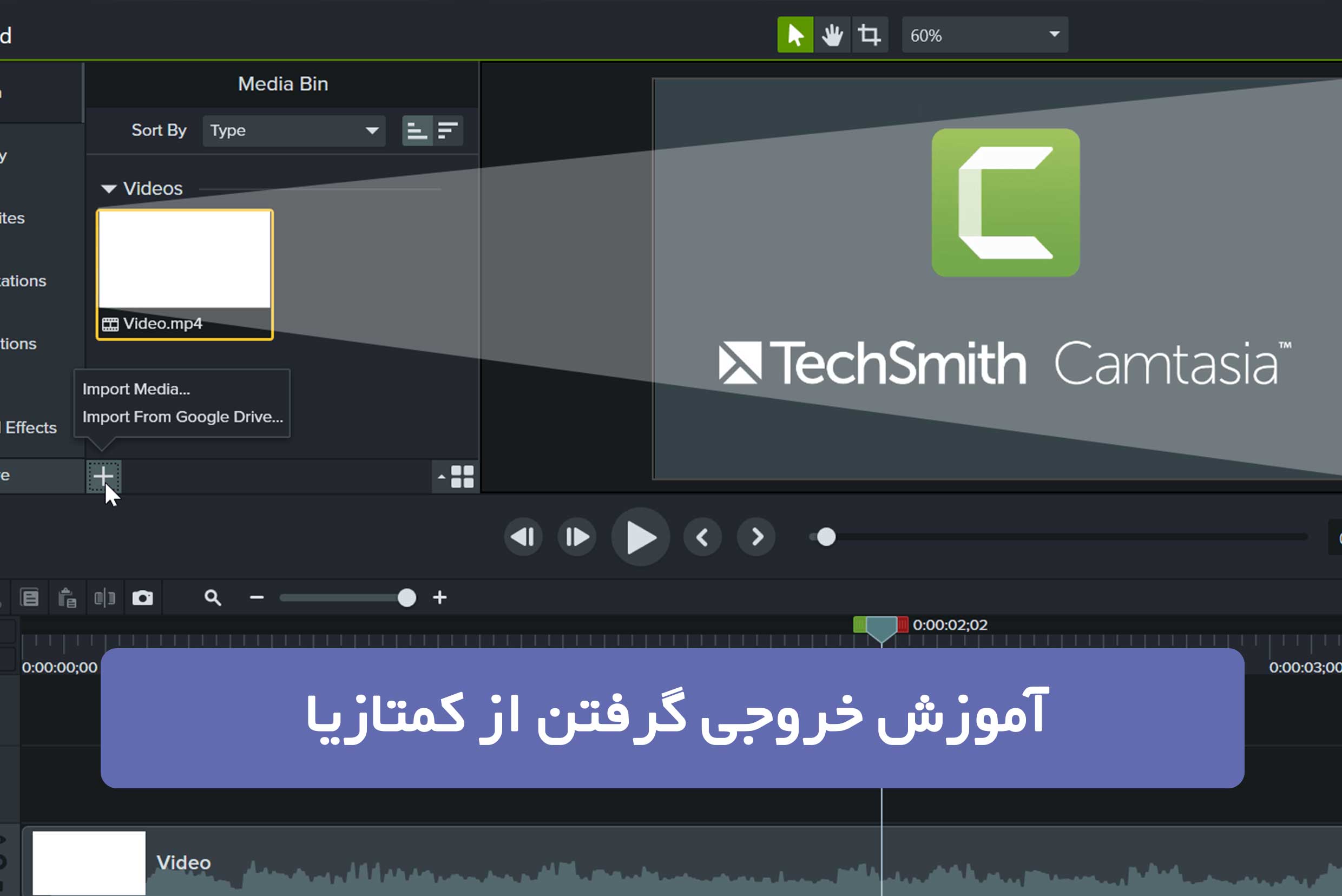Click the Copy icon in timeline toolbar
The width and height of the screenshot is (1342, 896).
tap(30, 598)
